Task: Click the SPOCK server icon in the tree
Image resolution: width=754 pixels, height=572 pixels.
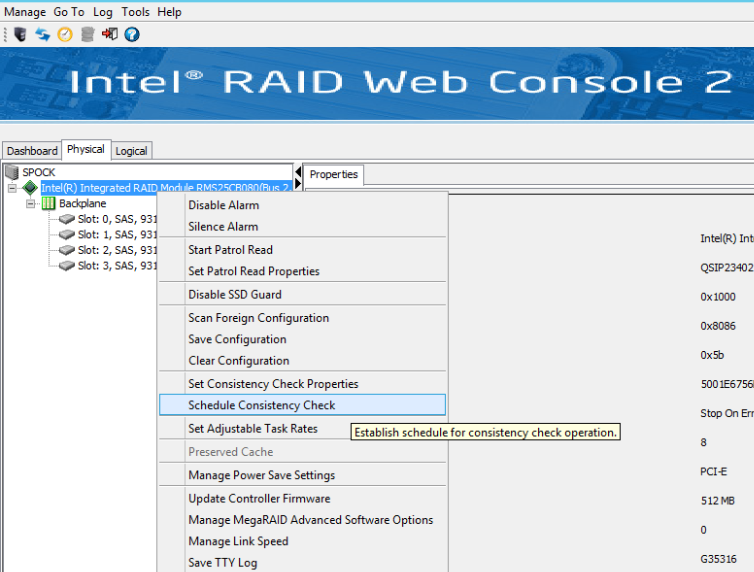Action: coord(12,172)
